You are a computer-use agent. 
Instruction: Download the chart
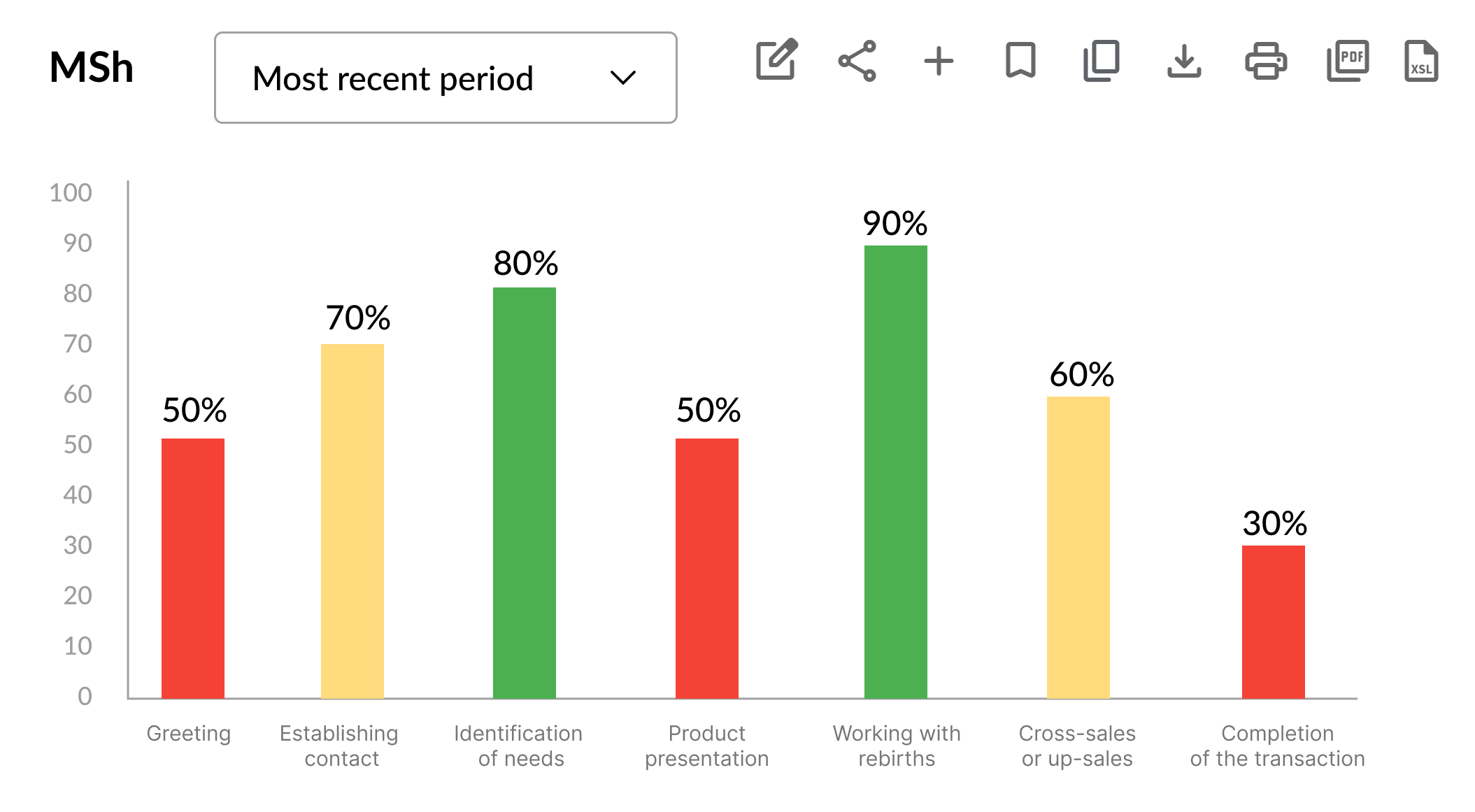tap(1184, 61)
